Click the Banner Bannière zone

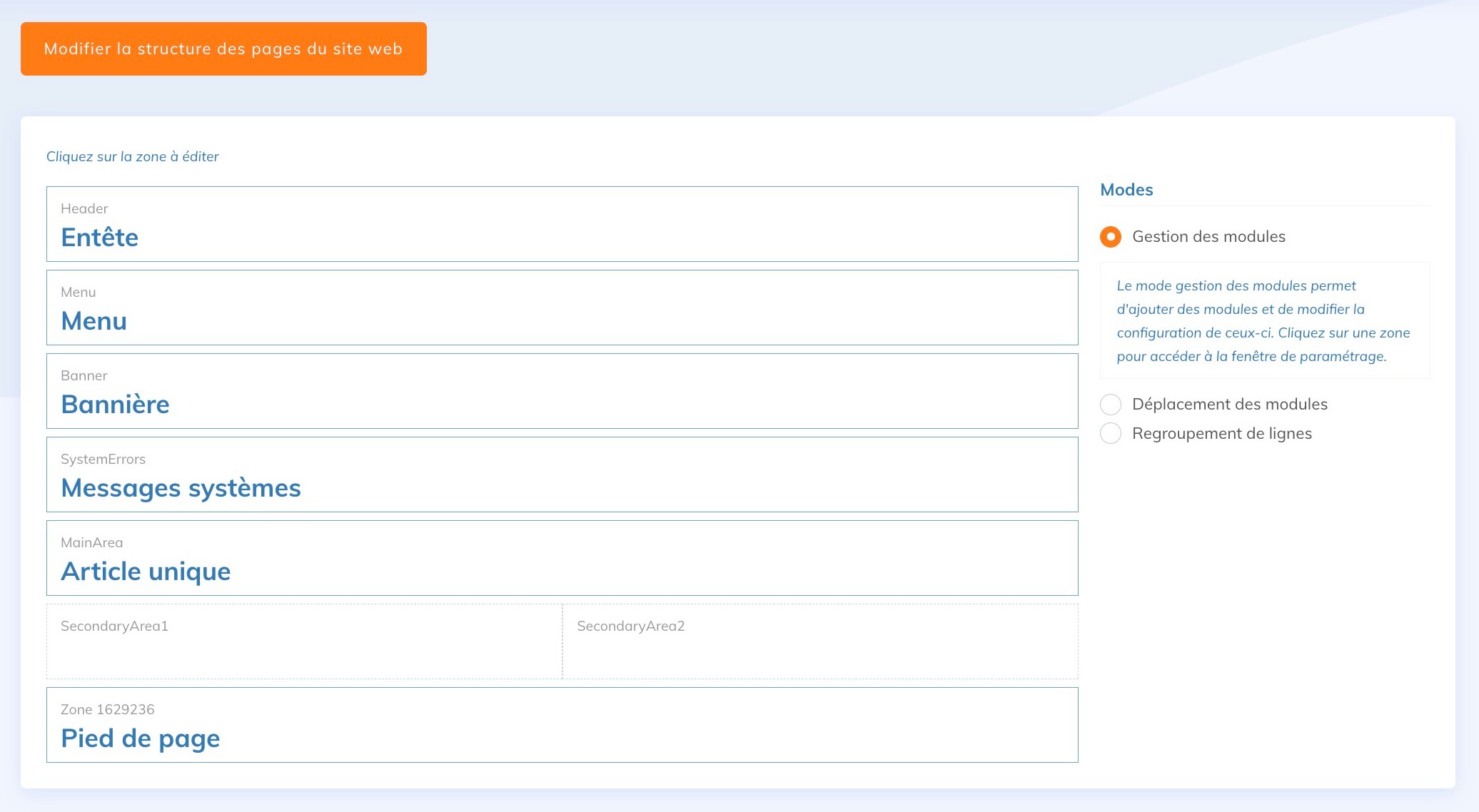pyautogui.click(x=562, y=391)
